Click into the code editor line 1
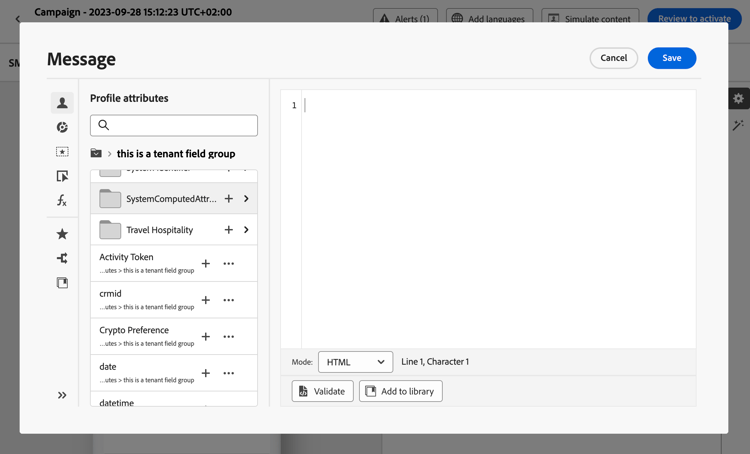The width and height of the screenshot is (750, 454). point(498,105)
